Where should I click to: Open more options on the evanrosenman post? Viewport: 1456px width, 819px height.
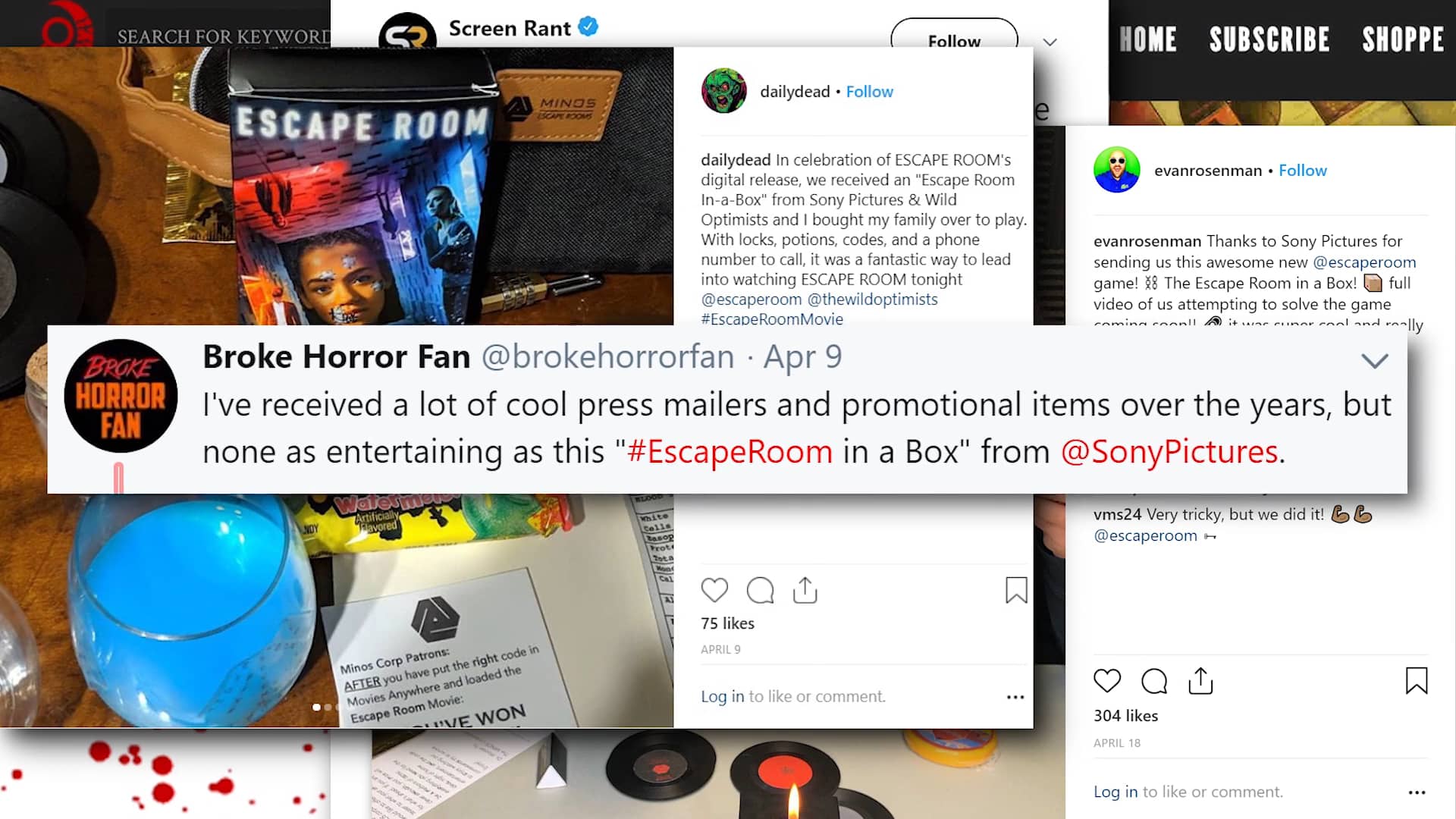[x=1417, y=792]
